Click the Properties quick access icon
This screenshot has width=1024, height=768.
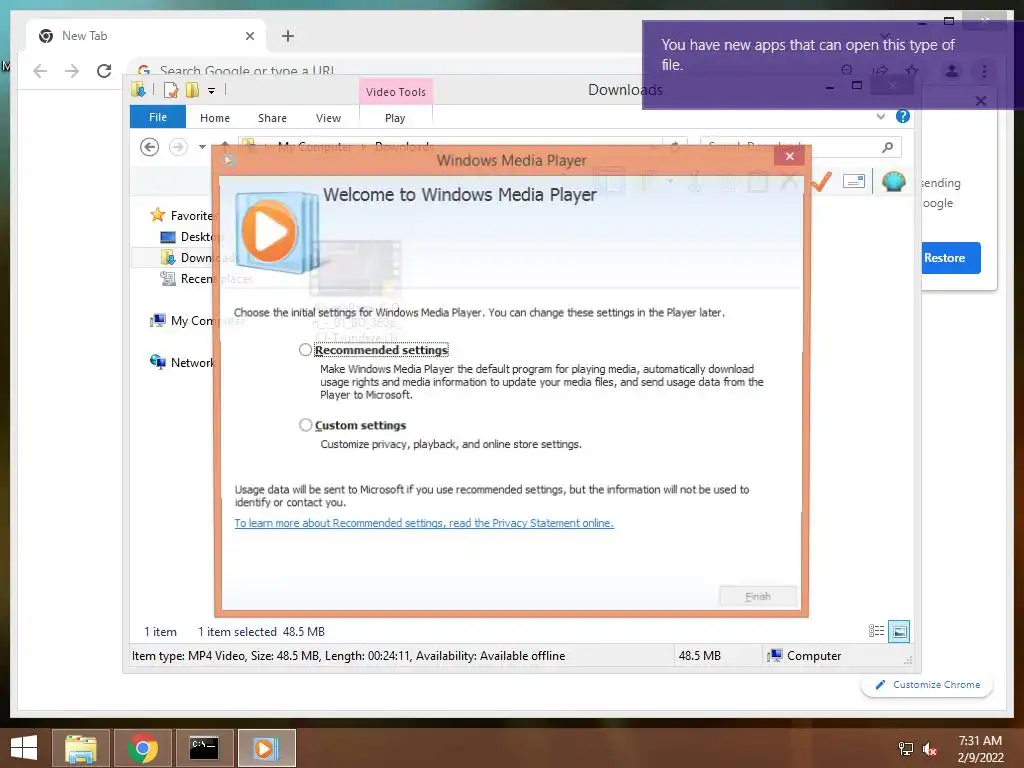coord(170,90)
